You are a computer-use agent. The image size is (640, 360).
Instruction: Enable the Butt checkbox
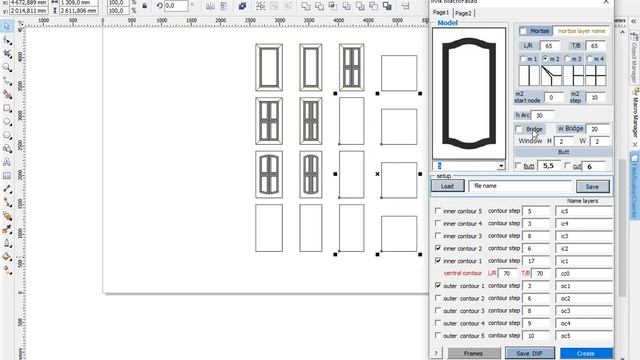(518, 166)
